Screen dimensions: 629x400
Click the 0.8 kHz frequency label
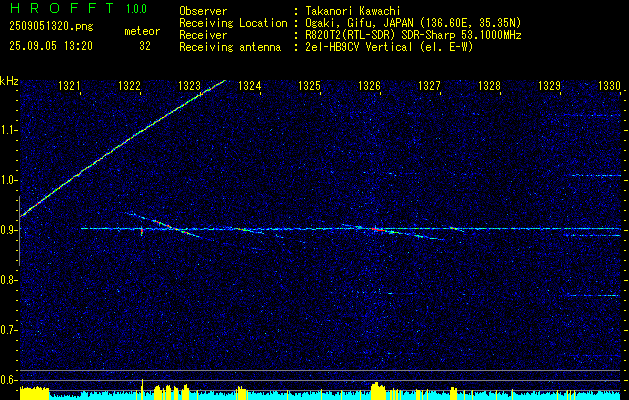tap(9, 280)
